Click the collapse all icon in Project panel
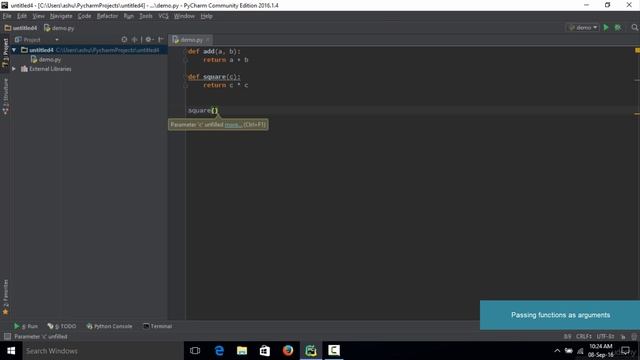640x360 pixels. click(x=134, y=40)
